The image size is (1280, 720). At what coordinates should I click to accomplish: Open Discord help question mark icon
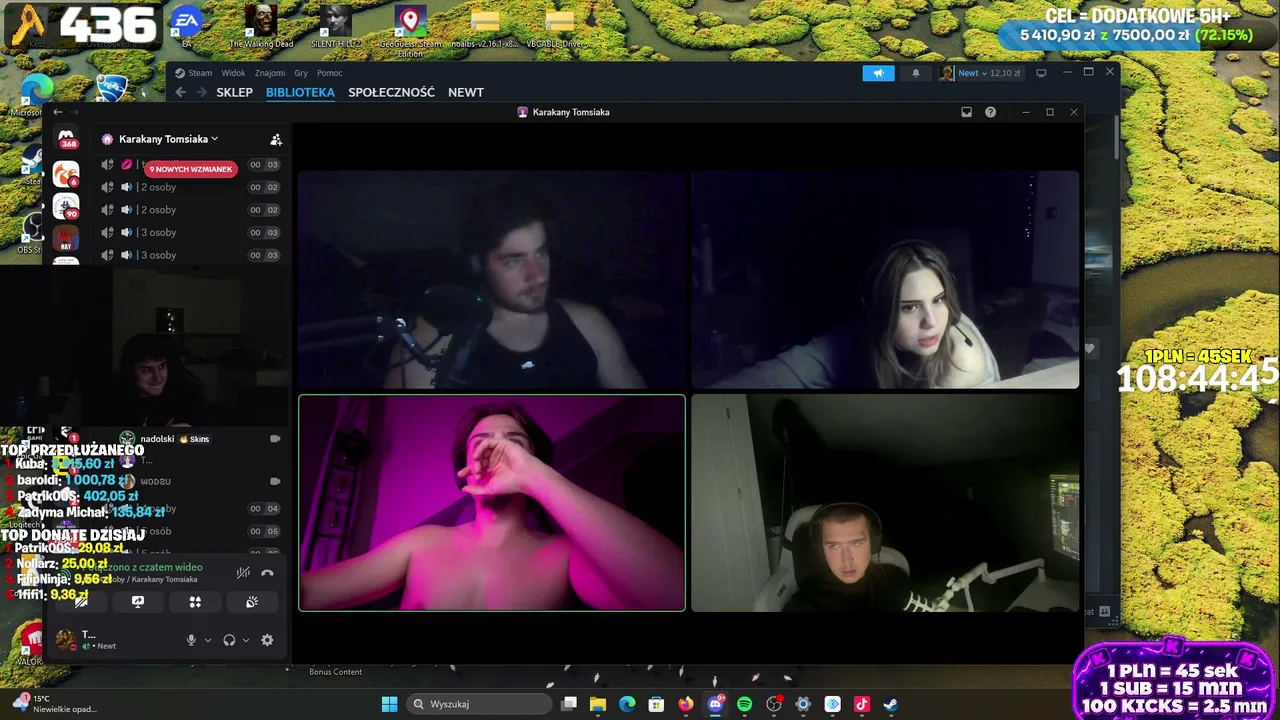click(990, 112)
